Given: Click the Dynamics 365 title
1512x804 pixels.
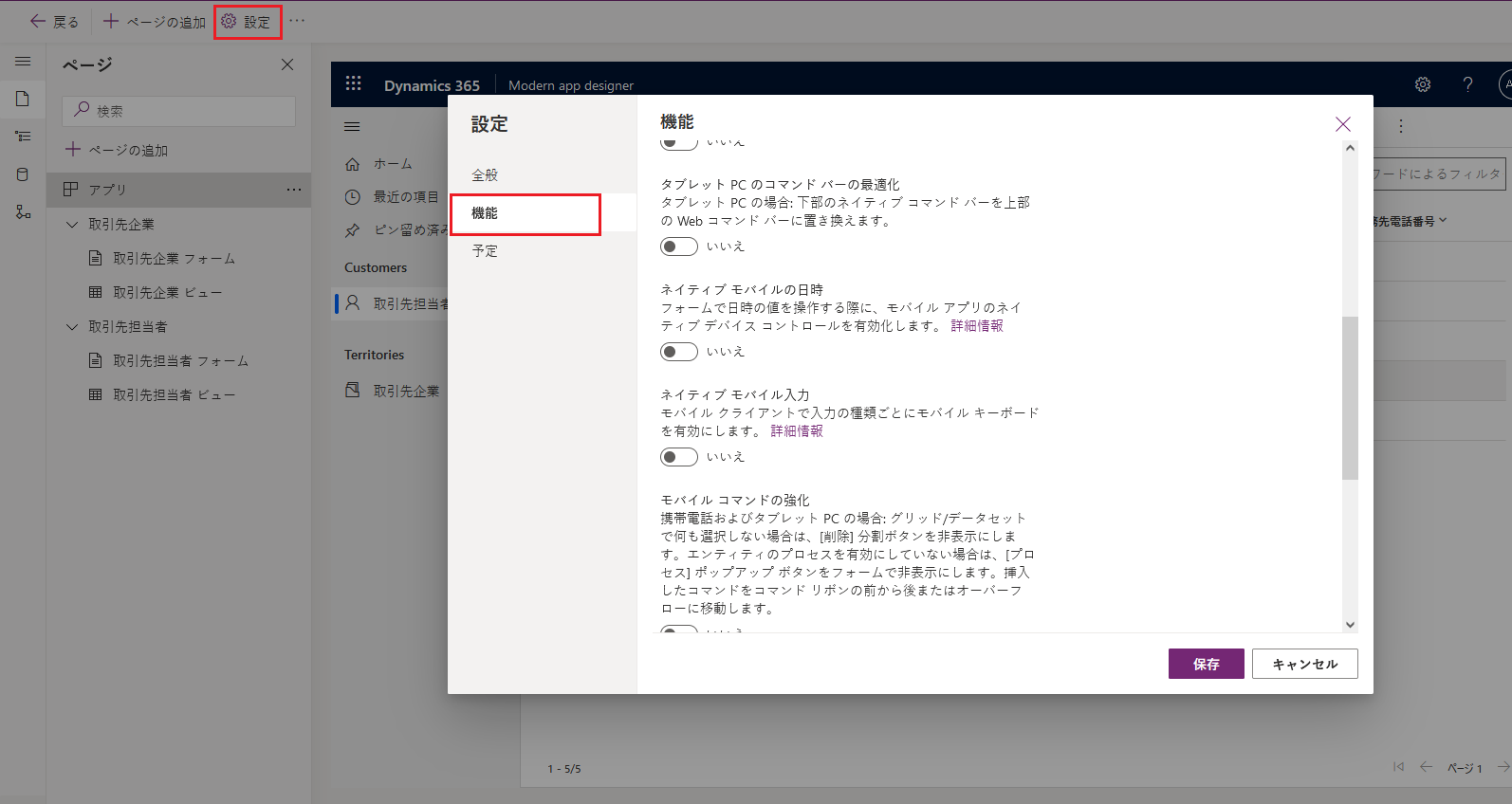Looking at the screenshot, I should click(x=432, y=85).
